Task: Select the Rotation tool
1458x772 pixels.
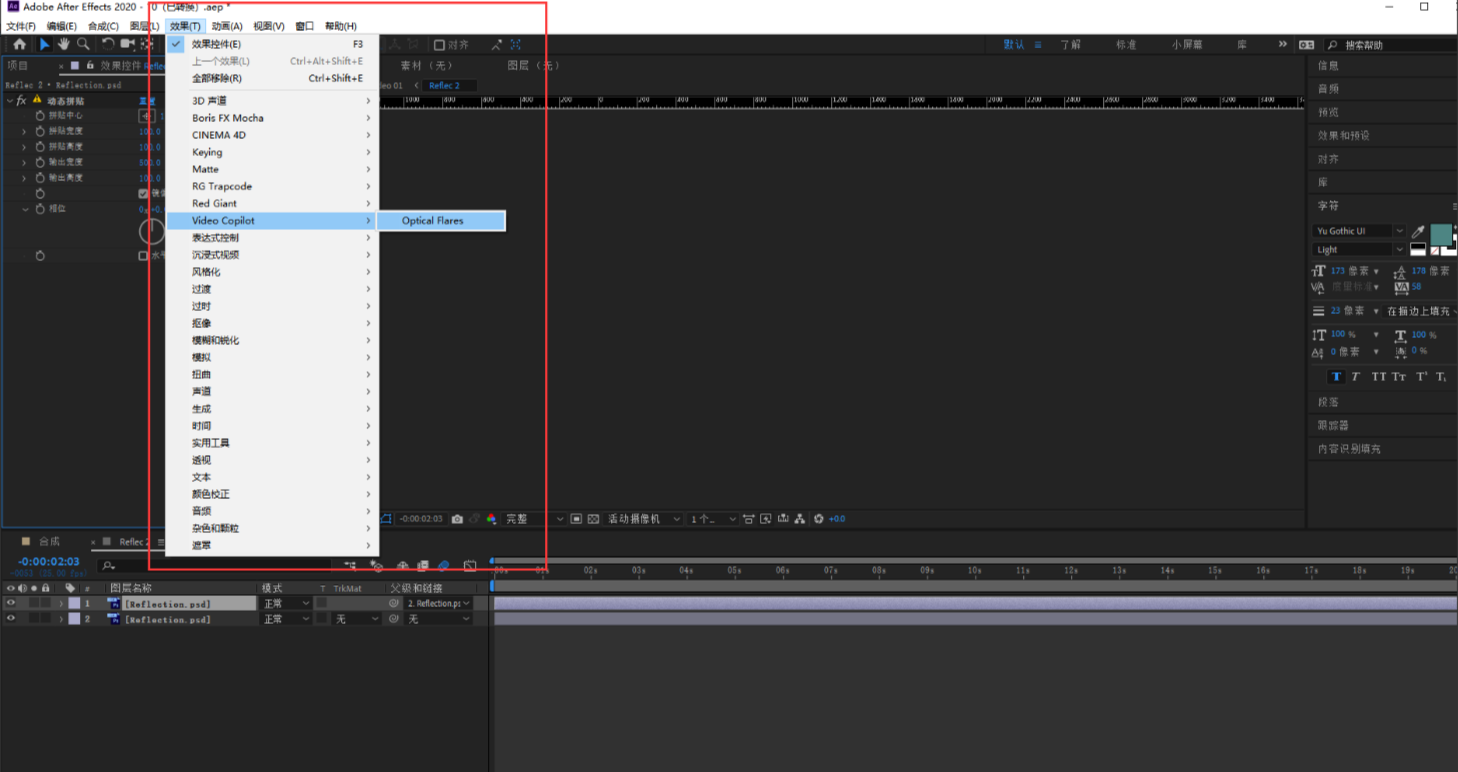Action: click(108, 45)
